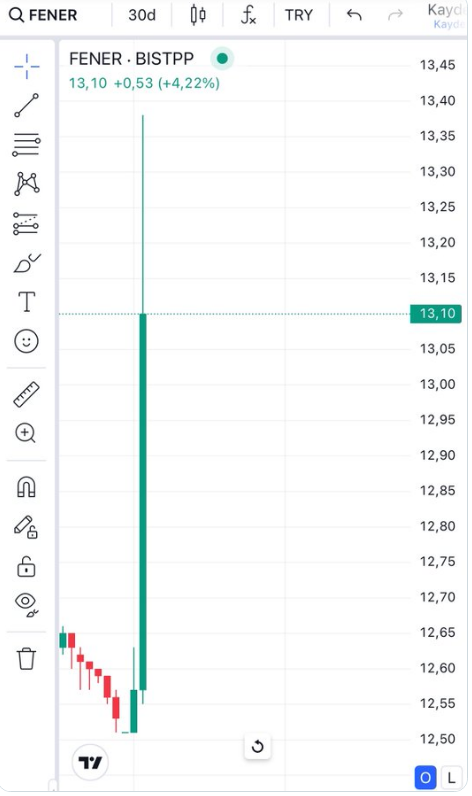Open the FENER symbol search
Viewport: 472px width, 796px height.
tap(43, 15)
